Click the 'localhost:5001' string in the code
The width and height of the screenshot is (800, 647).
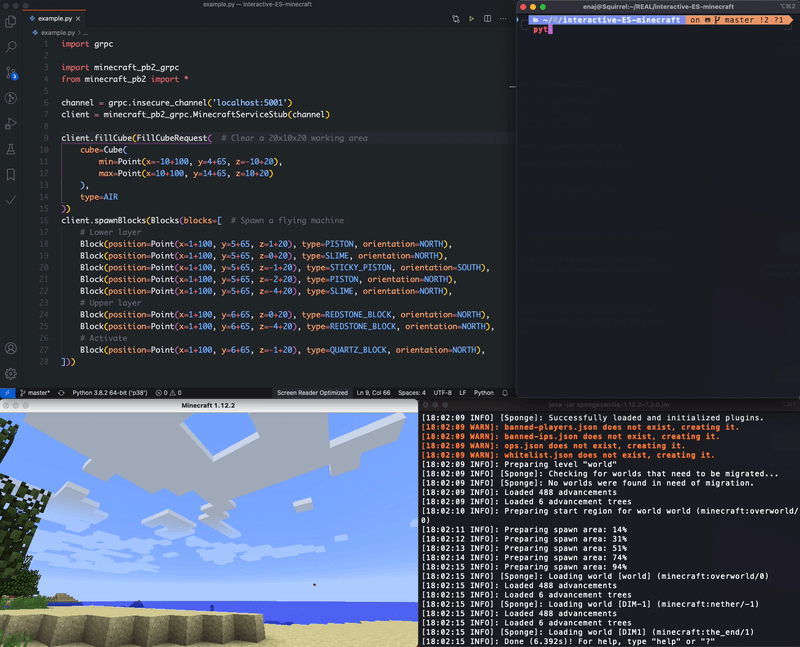pyautogui.click(x=250, y=103)
